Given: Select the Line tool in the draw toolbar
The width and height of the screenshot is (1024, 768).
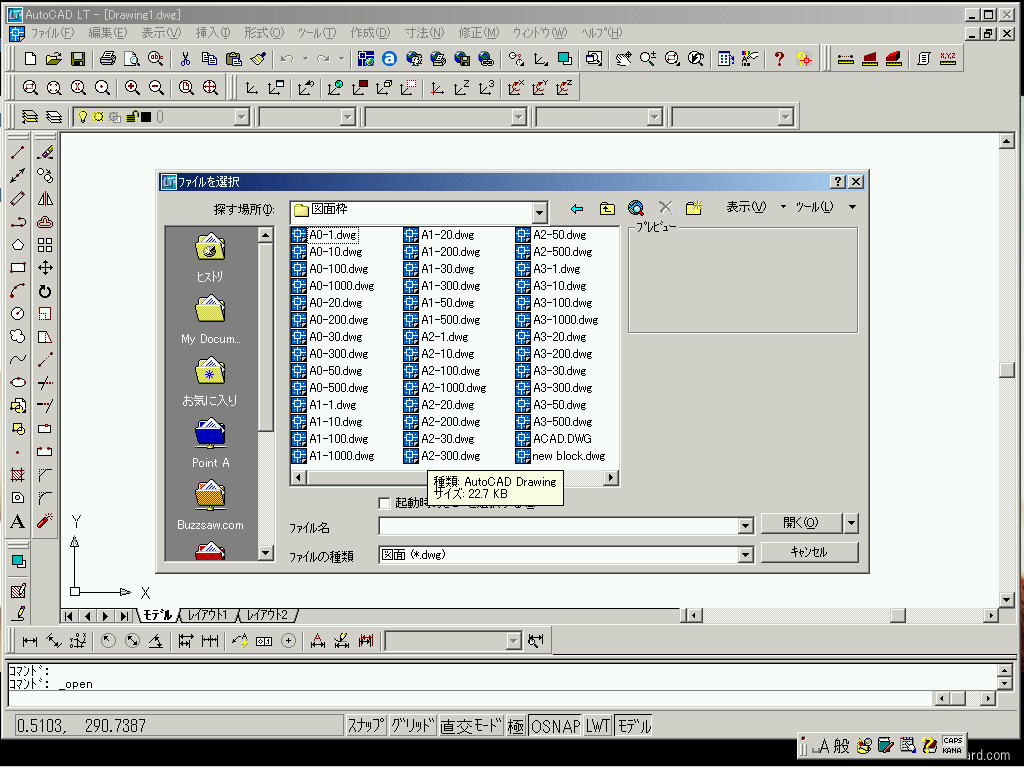Looking at the screenshot, I should [18, 152].
